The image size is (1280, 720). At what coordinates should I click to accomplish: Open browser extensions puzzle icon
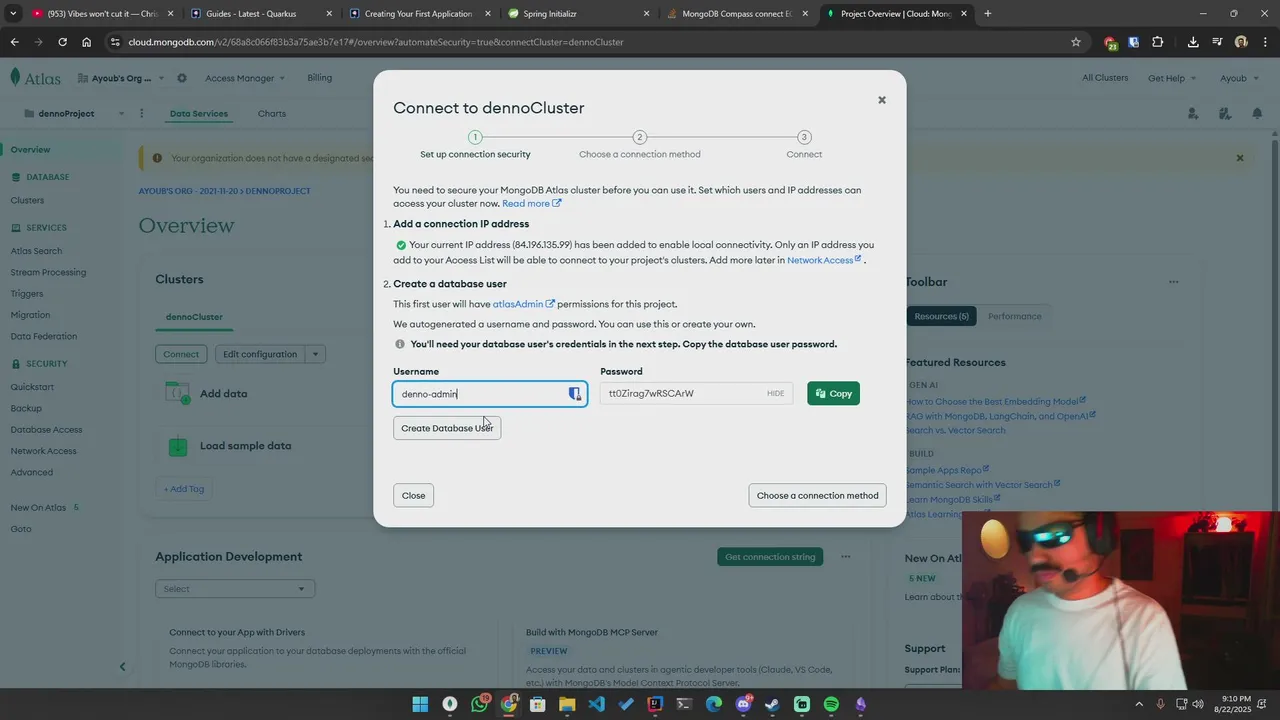pos(1158,42)
